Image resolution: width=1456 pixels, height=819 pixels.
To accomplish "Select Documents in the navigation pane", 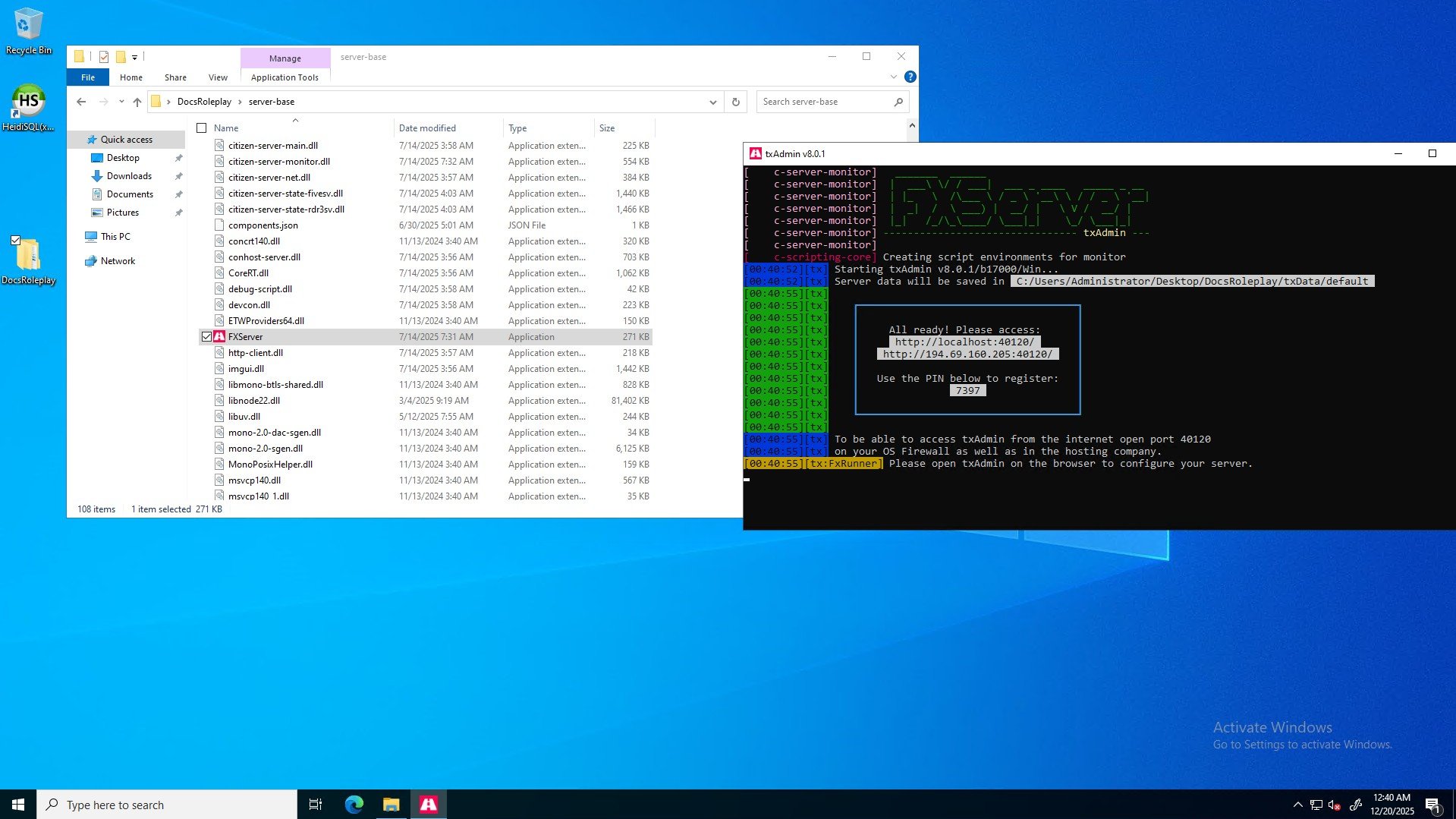I will (130, 194).
